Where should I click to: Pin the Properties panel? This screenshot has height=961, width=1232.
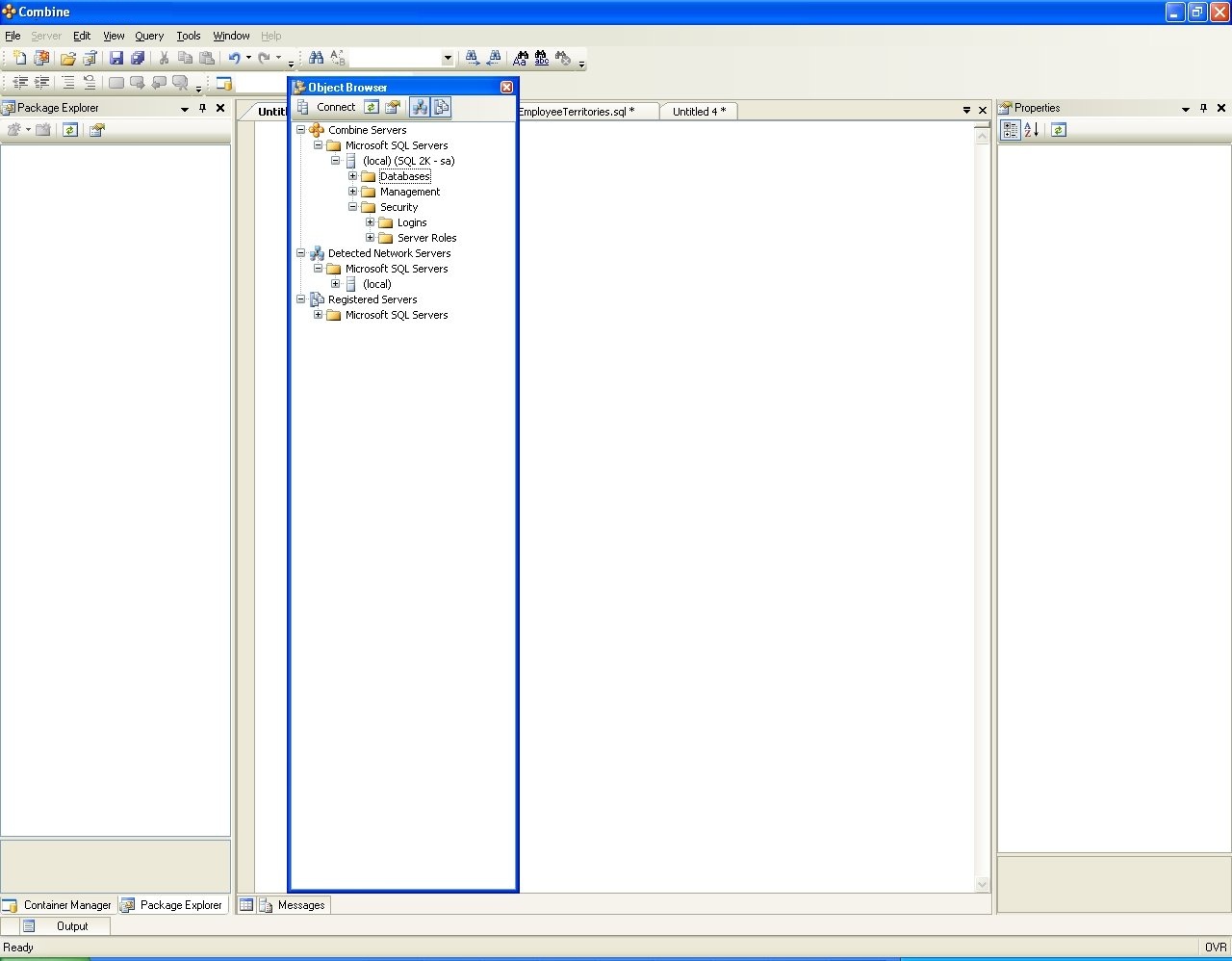click(1203, 109)
